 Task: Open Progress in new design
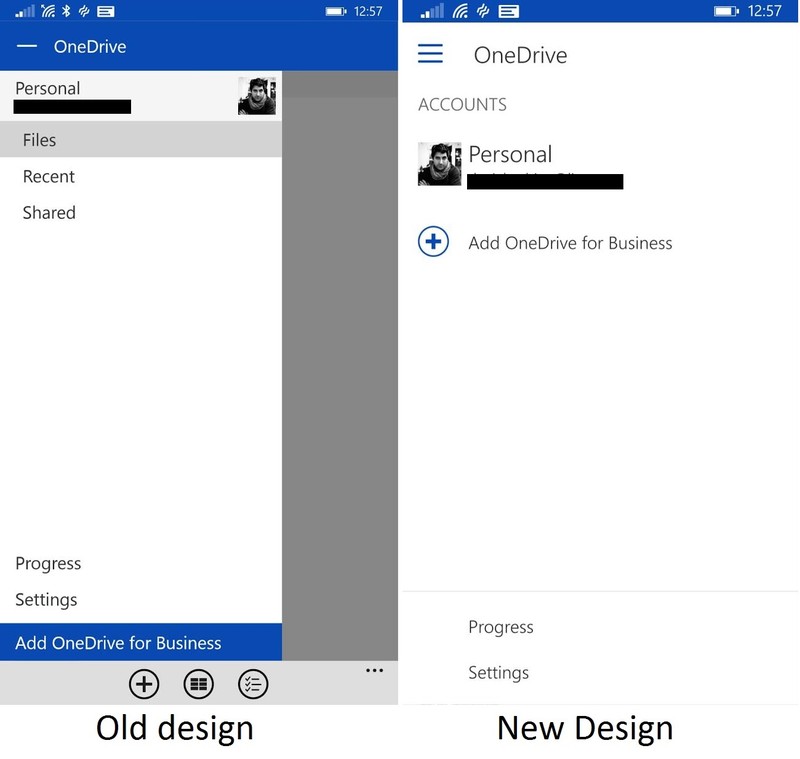(501, 627)
